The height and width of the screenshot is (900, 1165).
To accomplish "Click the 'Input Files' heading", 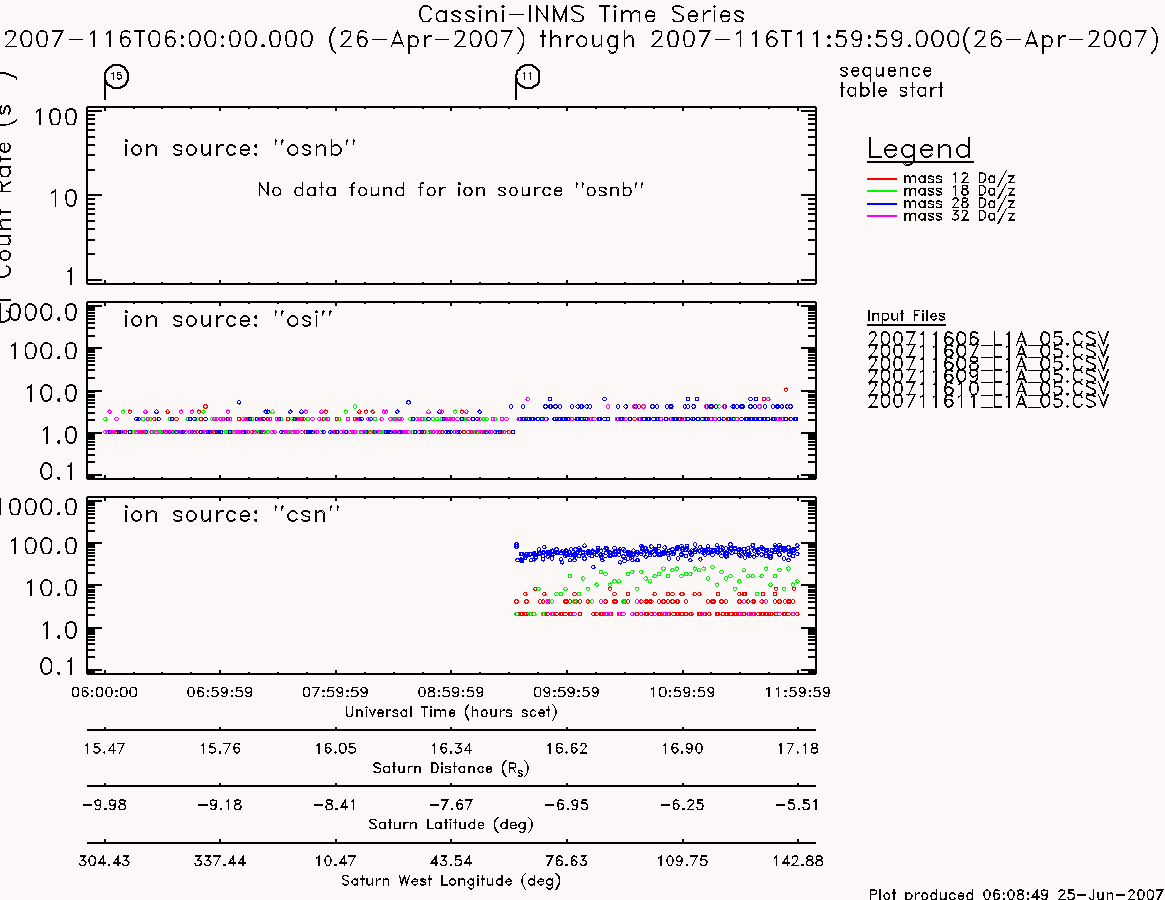I will (906, 316).
